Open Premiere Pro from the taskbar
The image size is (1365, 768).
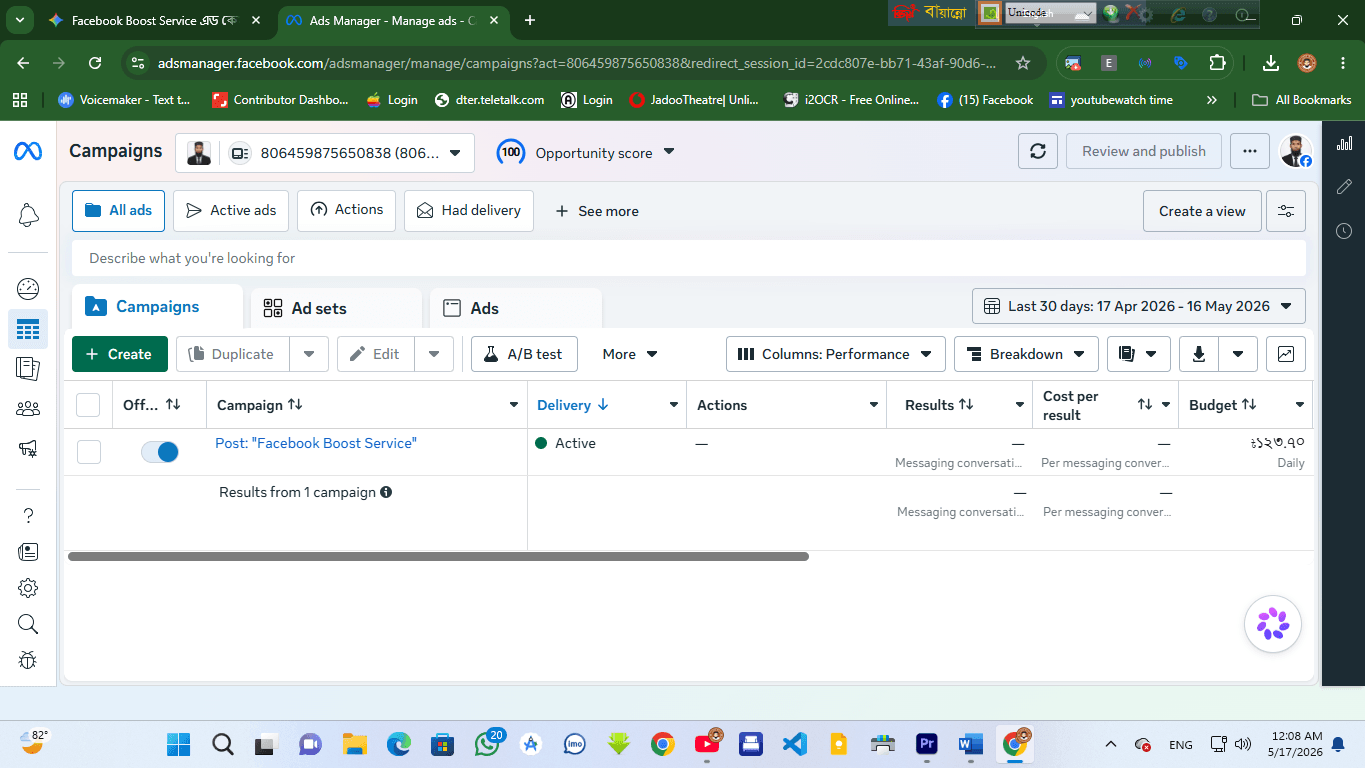click(x=927, y=744)
